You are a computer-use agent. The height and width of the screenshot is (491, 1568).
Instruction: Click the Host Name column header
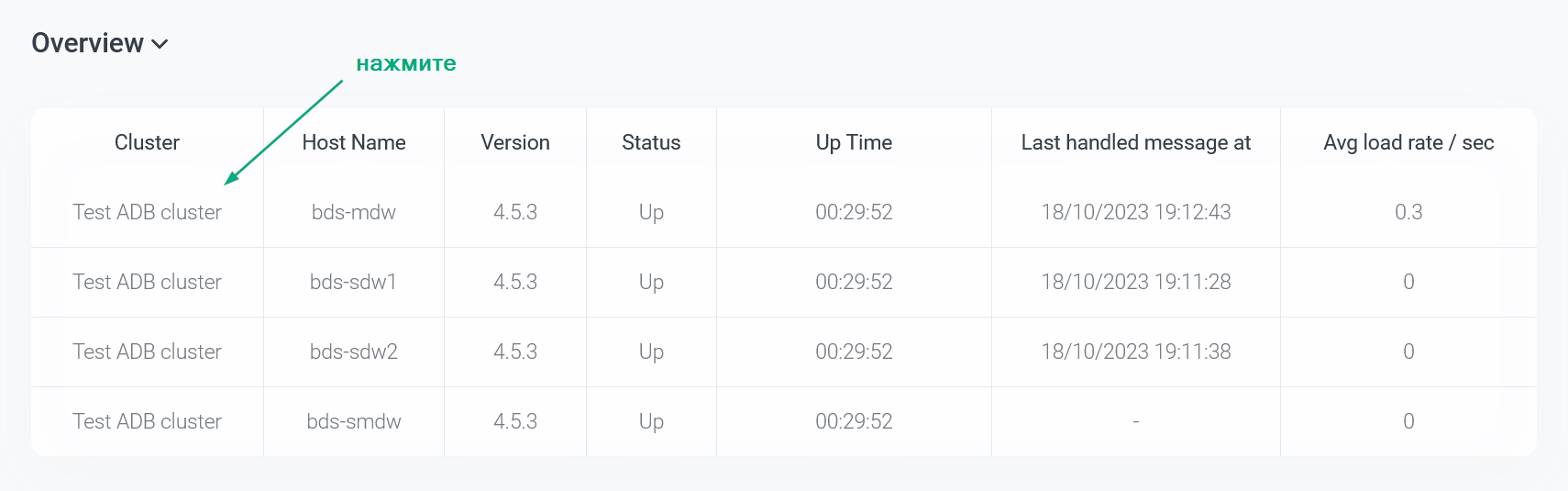click(x=353, y=142)
